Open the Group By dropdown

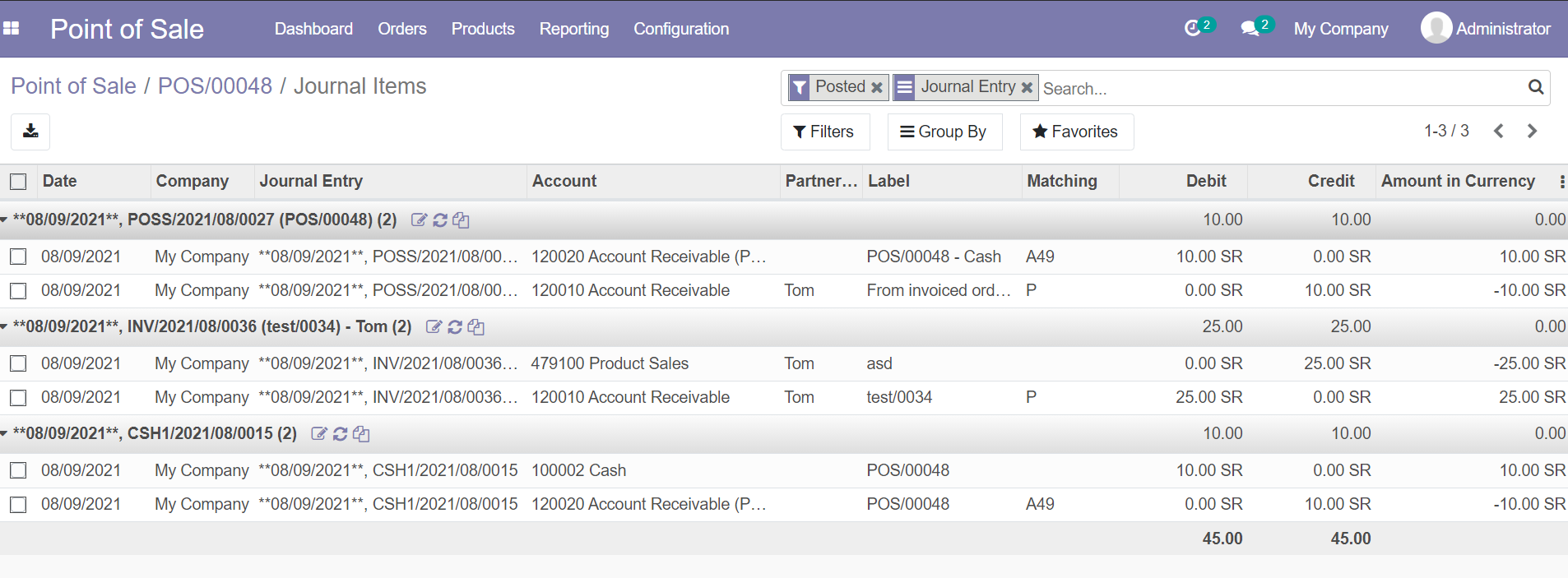tap(944, 132)
